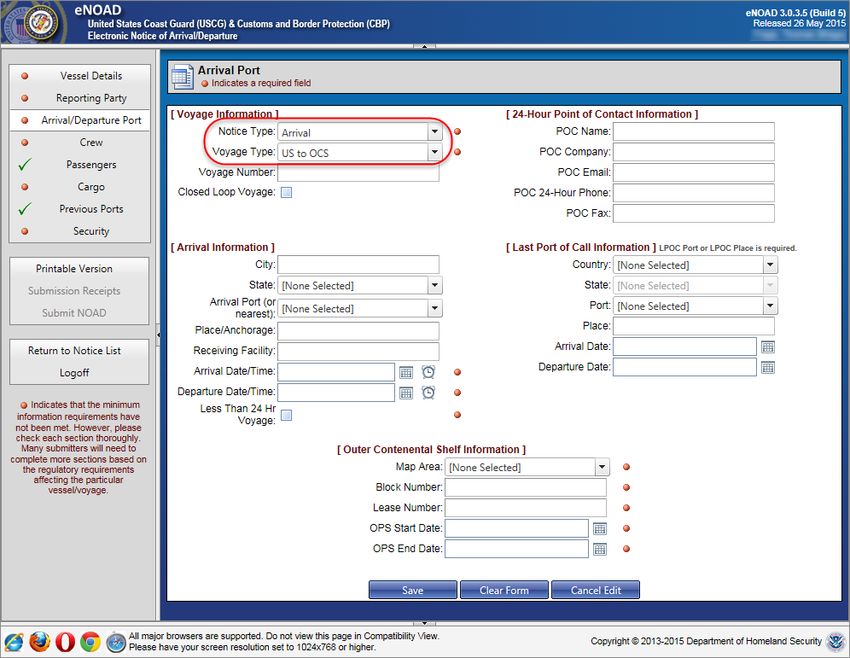Viewport: 850px width, 658px height.
Task: Click the Cancel Edit button
Action: tap(596, 590)
